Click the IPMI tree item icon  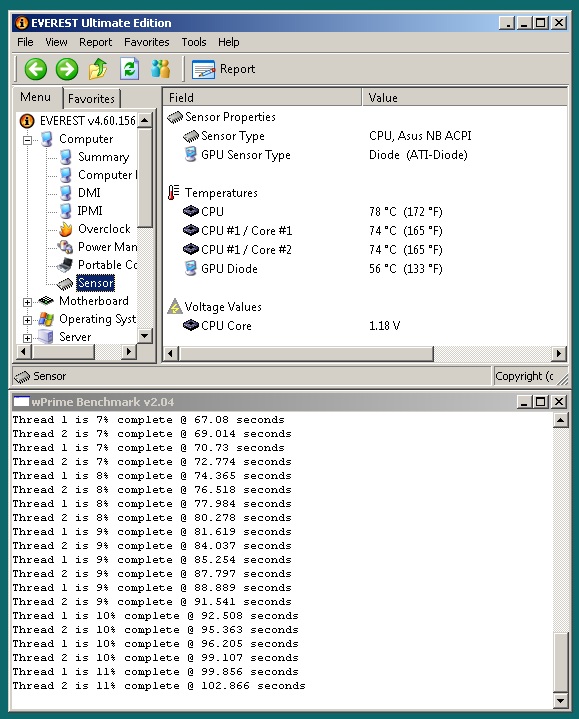(66, 211)
